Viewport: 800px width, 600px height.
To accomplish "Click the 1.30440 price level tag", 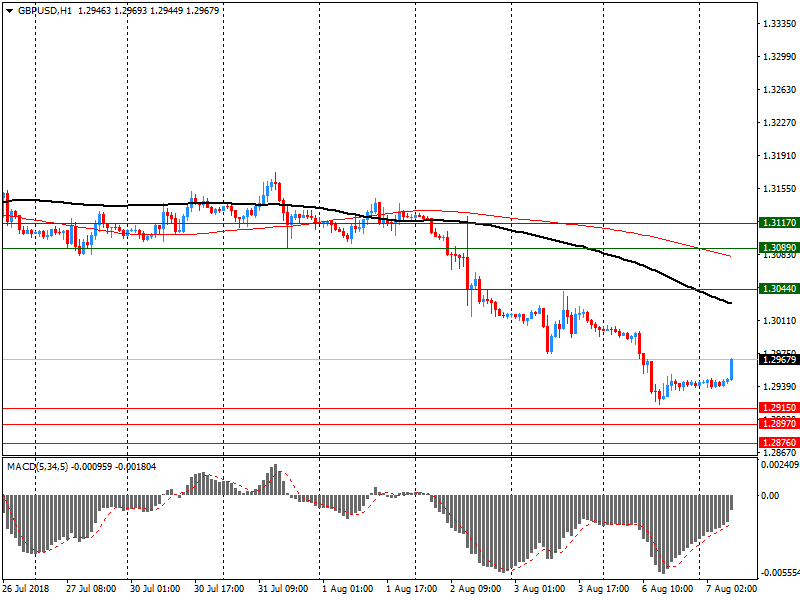I will pos(778,289).
